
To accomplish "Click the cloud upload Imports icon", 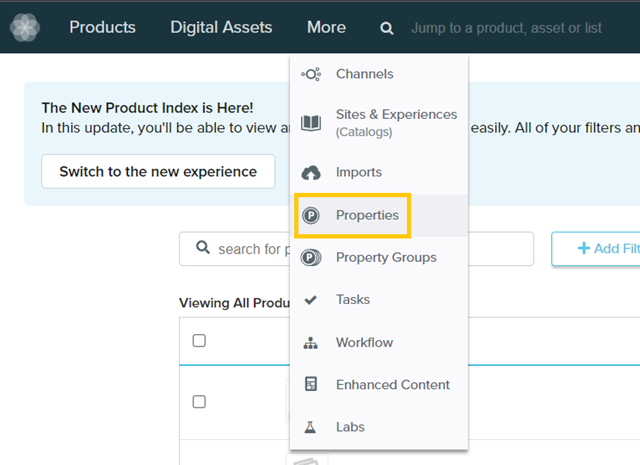I will point(311,173).
